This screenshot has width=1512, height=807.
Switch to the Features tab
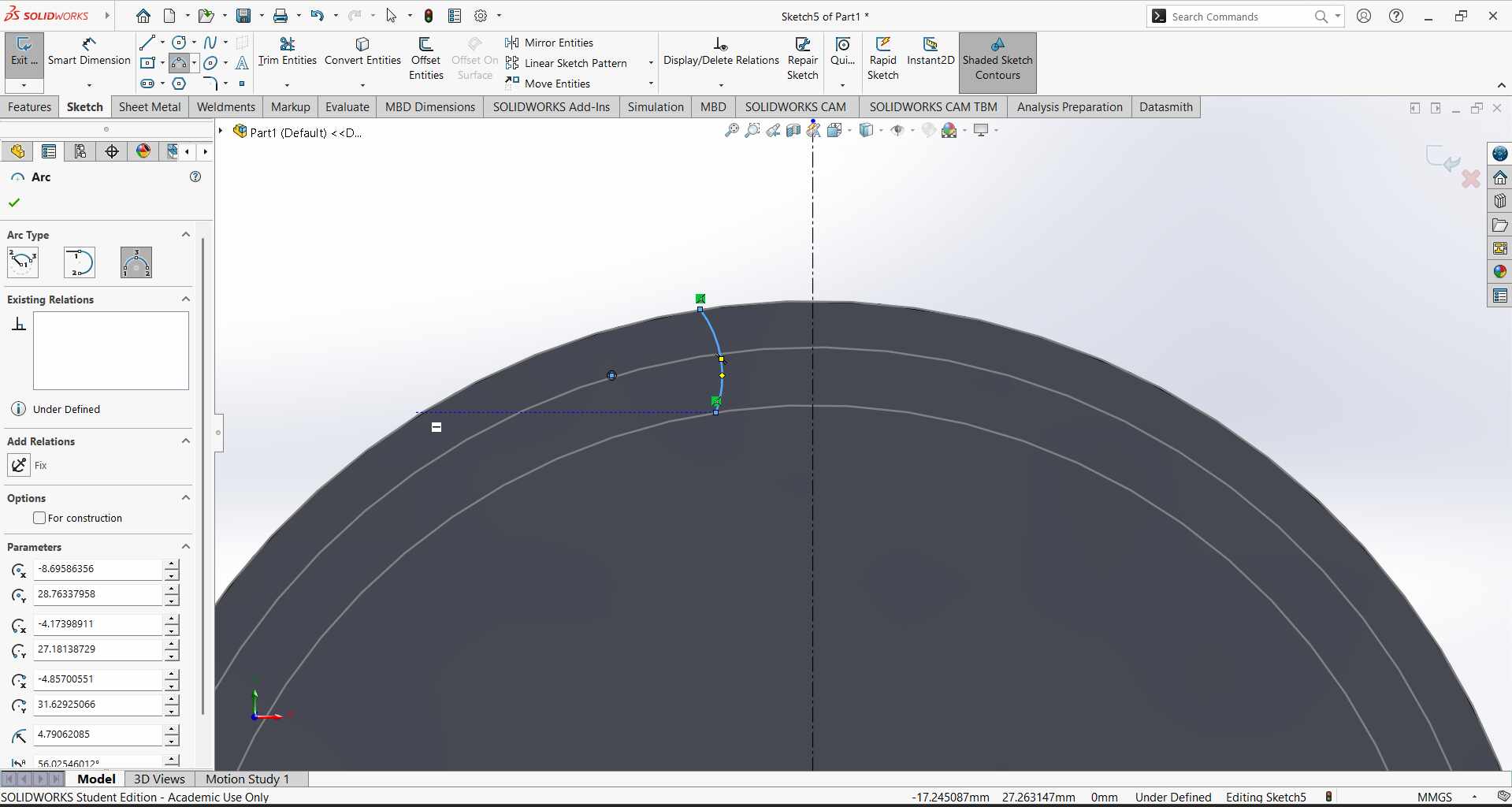(x=30, y=107)
